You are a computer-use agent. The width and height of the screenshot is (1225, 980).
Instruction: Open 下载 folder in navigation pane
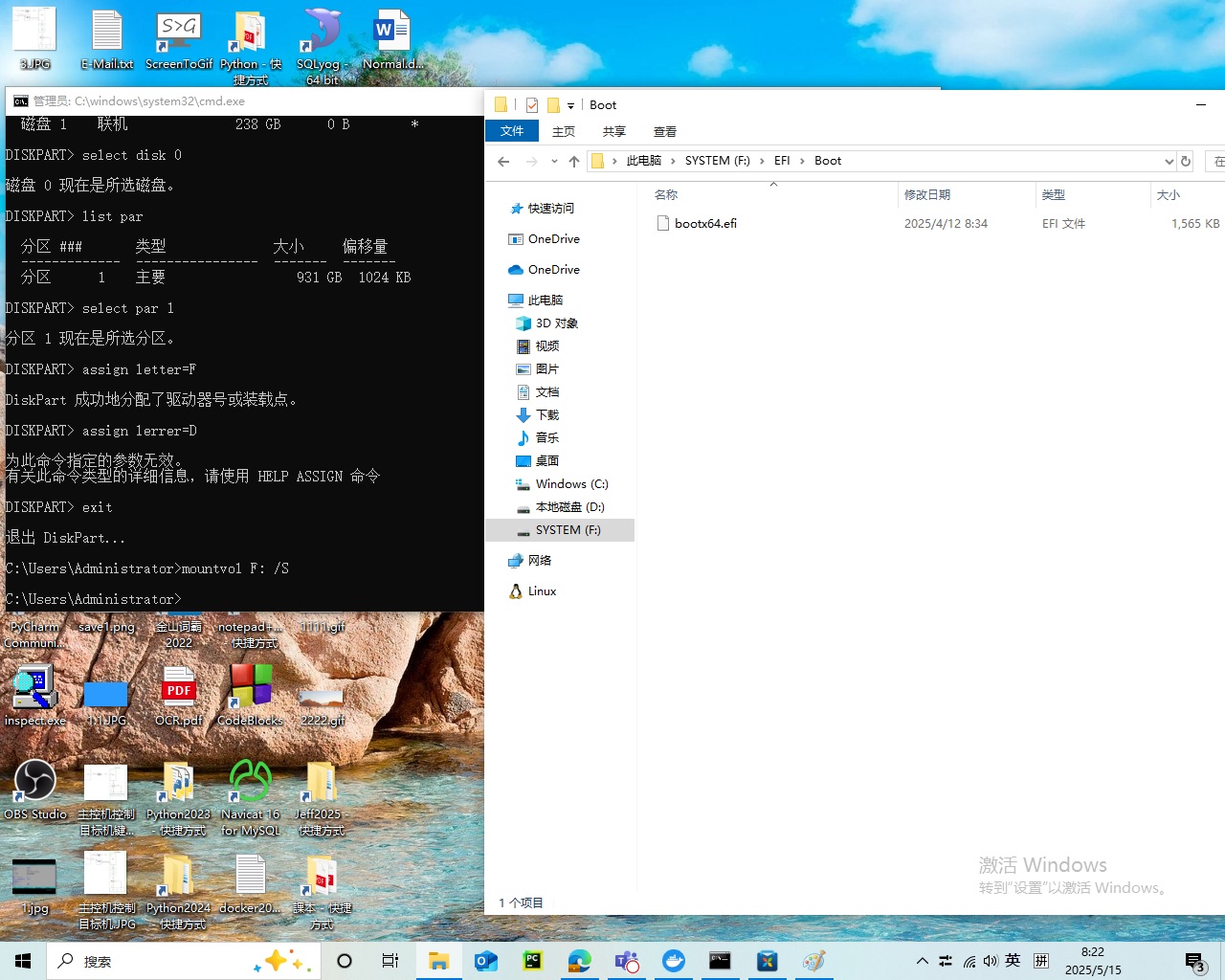(x=546, y=414)
